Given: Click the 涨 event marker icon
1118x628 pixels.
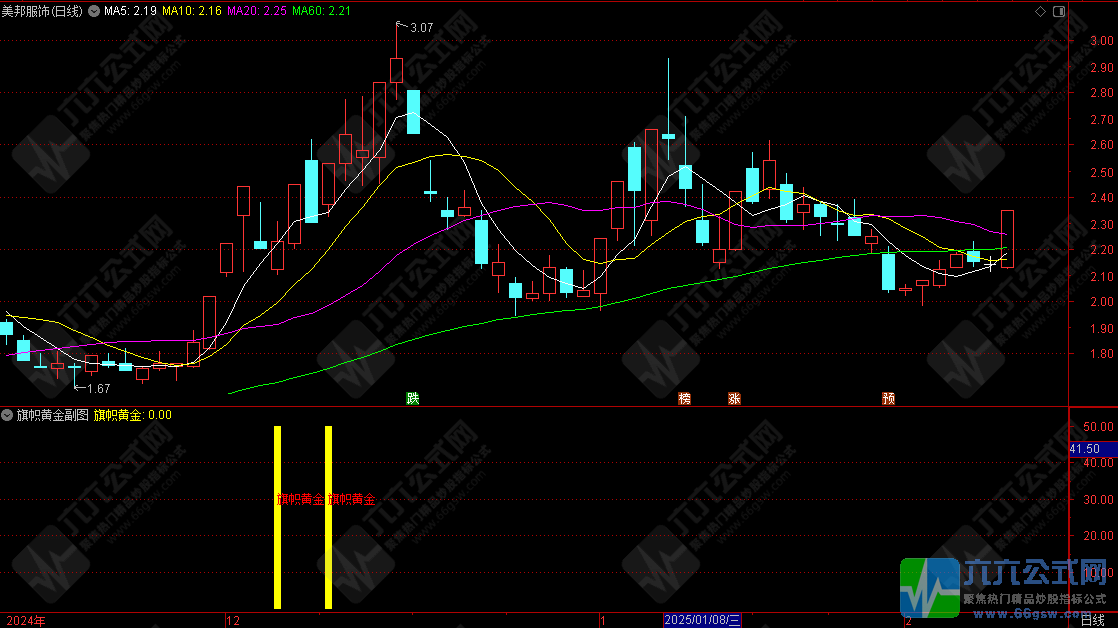Looking at the screenshot, I should tap(735, 398).
